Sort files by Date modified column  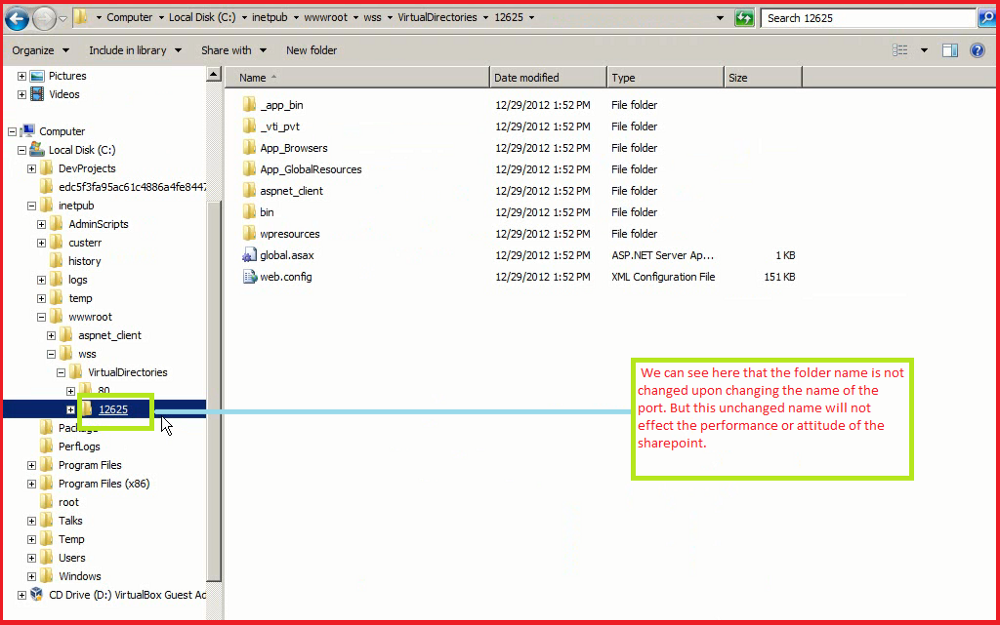(527, 77)
